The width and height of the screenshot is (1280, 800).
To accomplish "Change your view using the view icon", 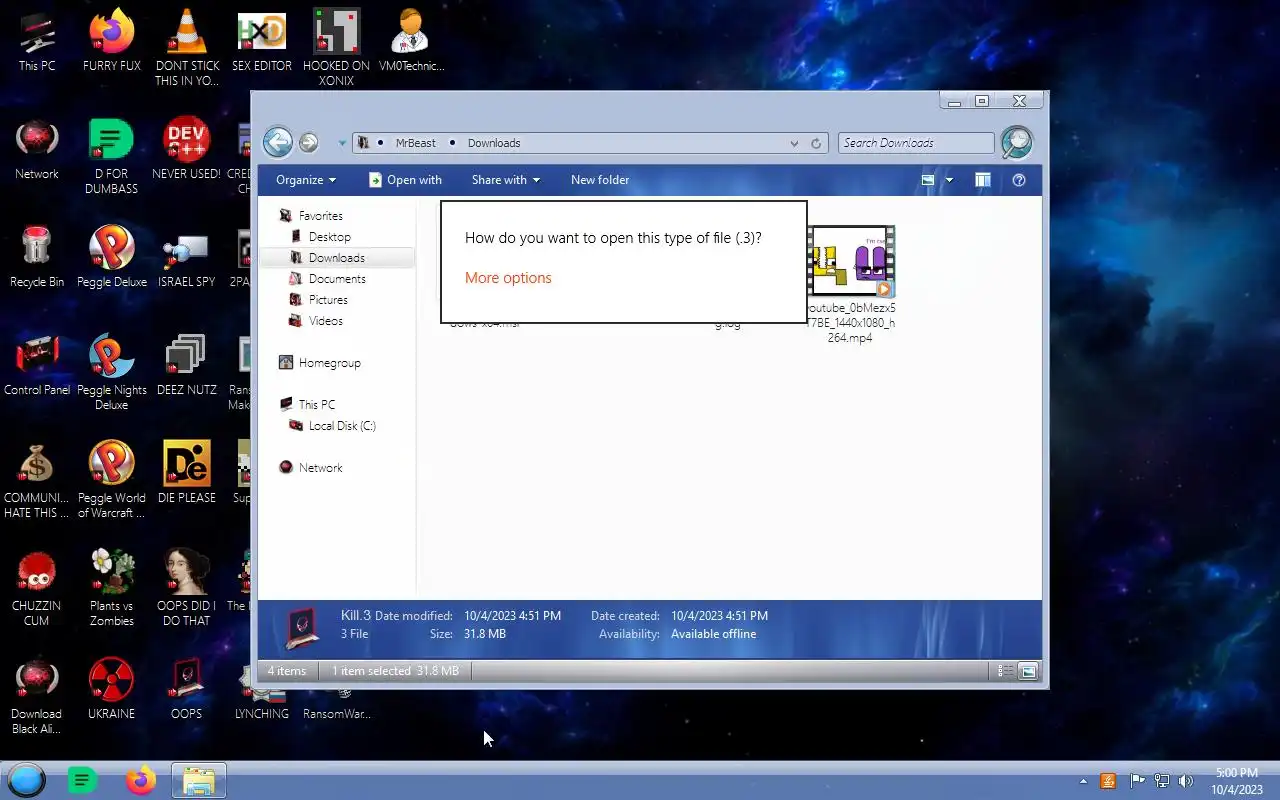I will 928,180.
